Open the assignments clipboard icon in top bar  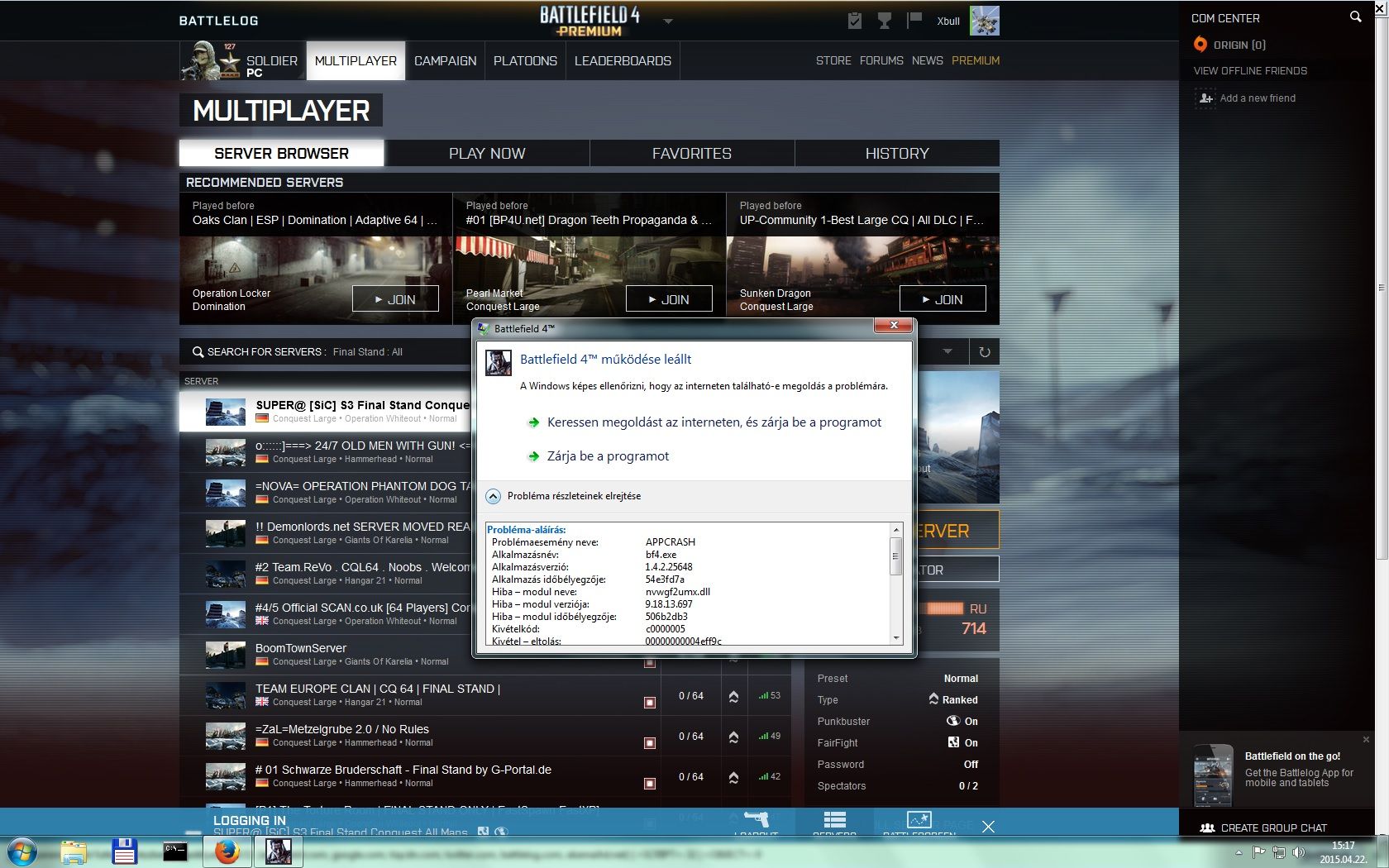tap(855, 21)
